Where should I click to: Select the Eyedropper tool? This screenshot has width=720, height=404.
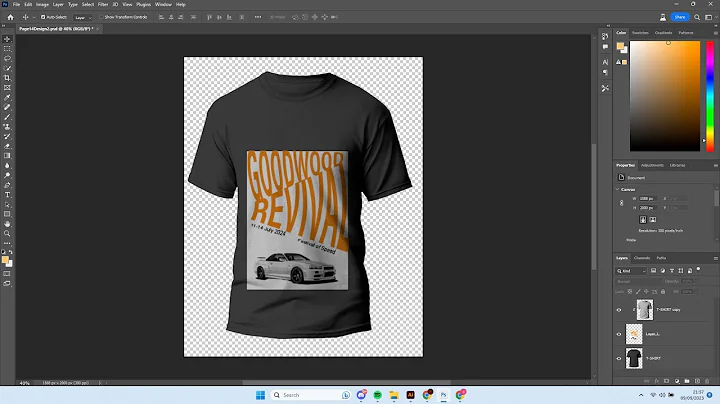tap(7, 97)
